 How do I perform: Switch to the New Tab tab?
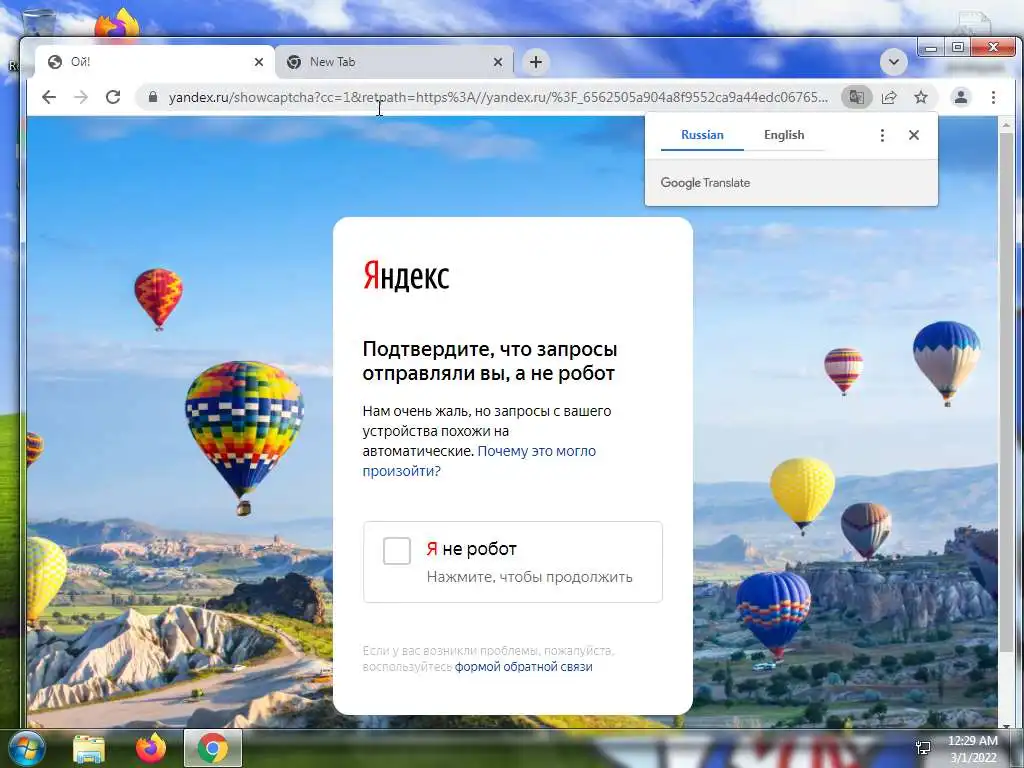click(x=391, y=62)
